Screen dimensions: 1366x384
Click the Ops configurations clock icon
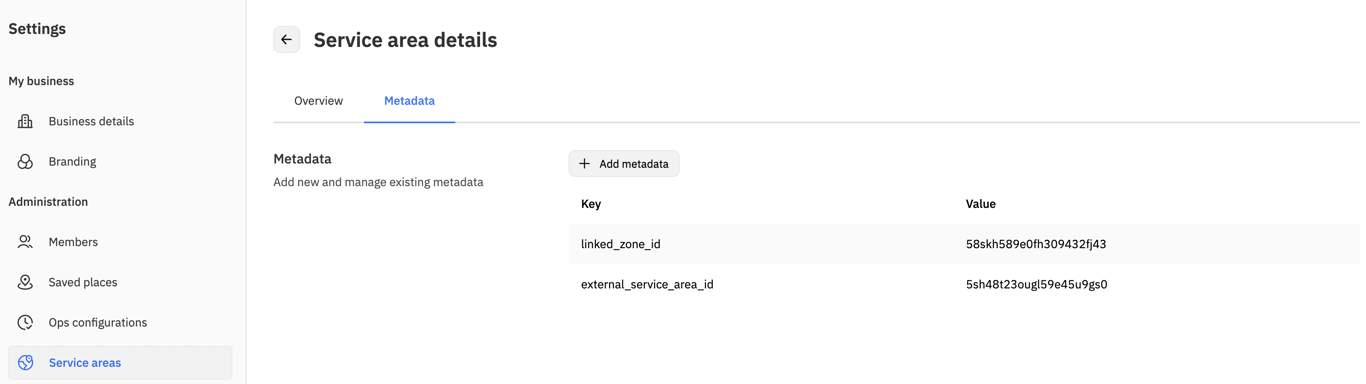[25, 322]
